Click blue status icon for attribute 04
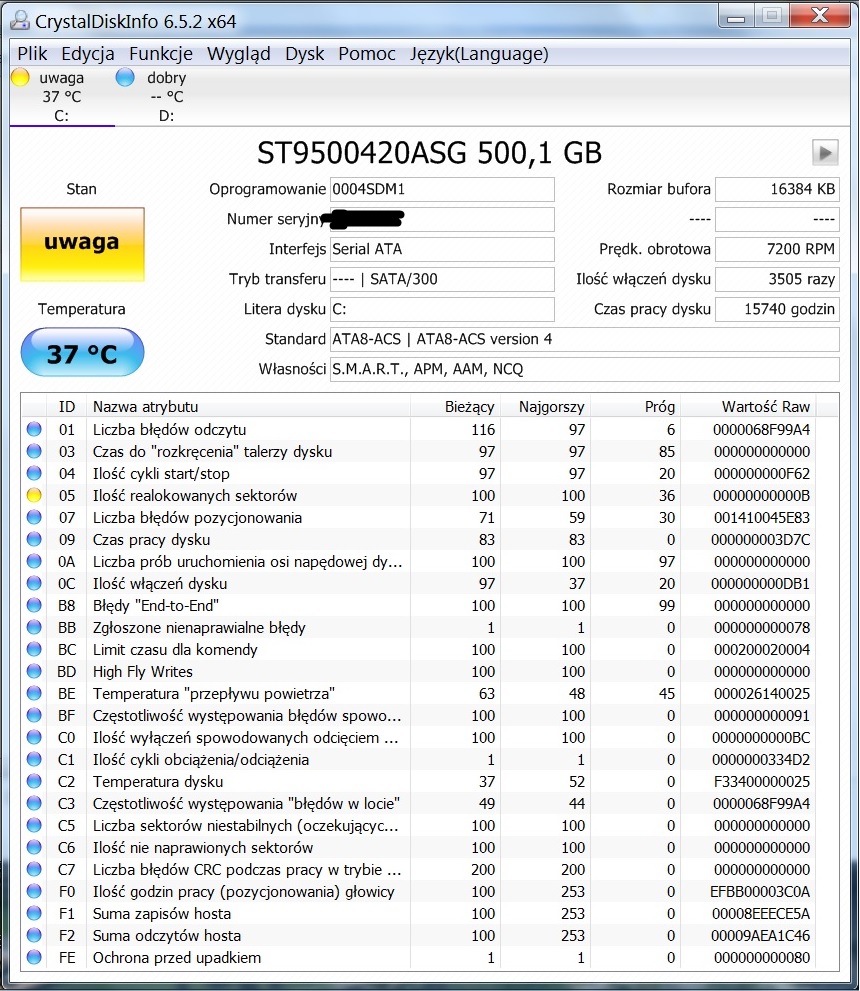860x991 pixels. tap(34, 473)
